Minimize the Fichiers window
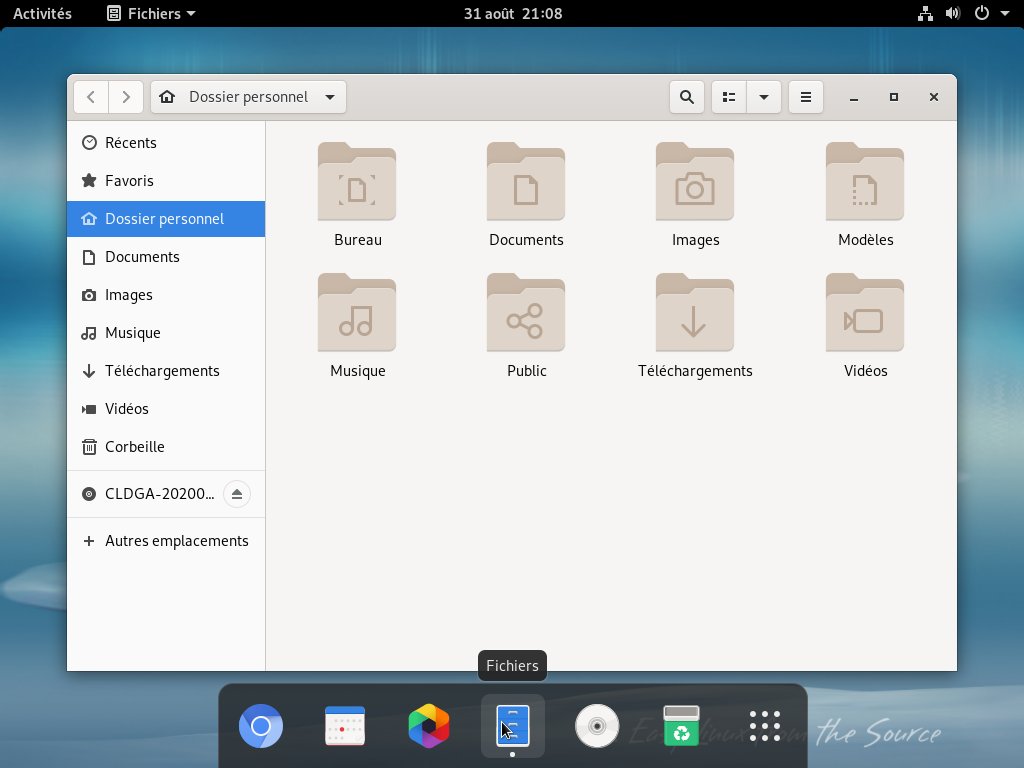The image size is (1024, 768). click(854, 97)
